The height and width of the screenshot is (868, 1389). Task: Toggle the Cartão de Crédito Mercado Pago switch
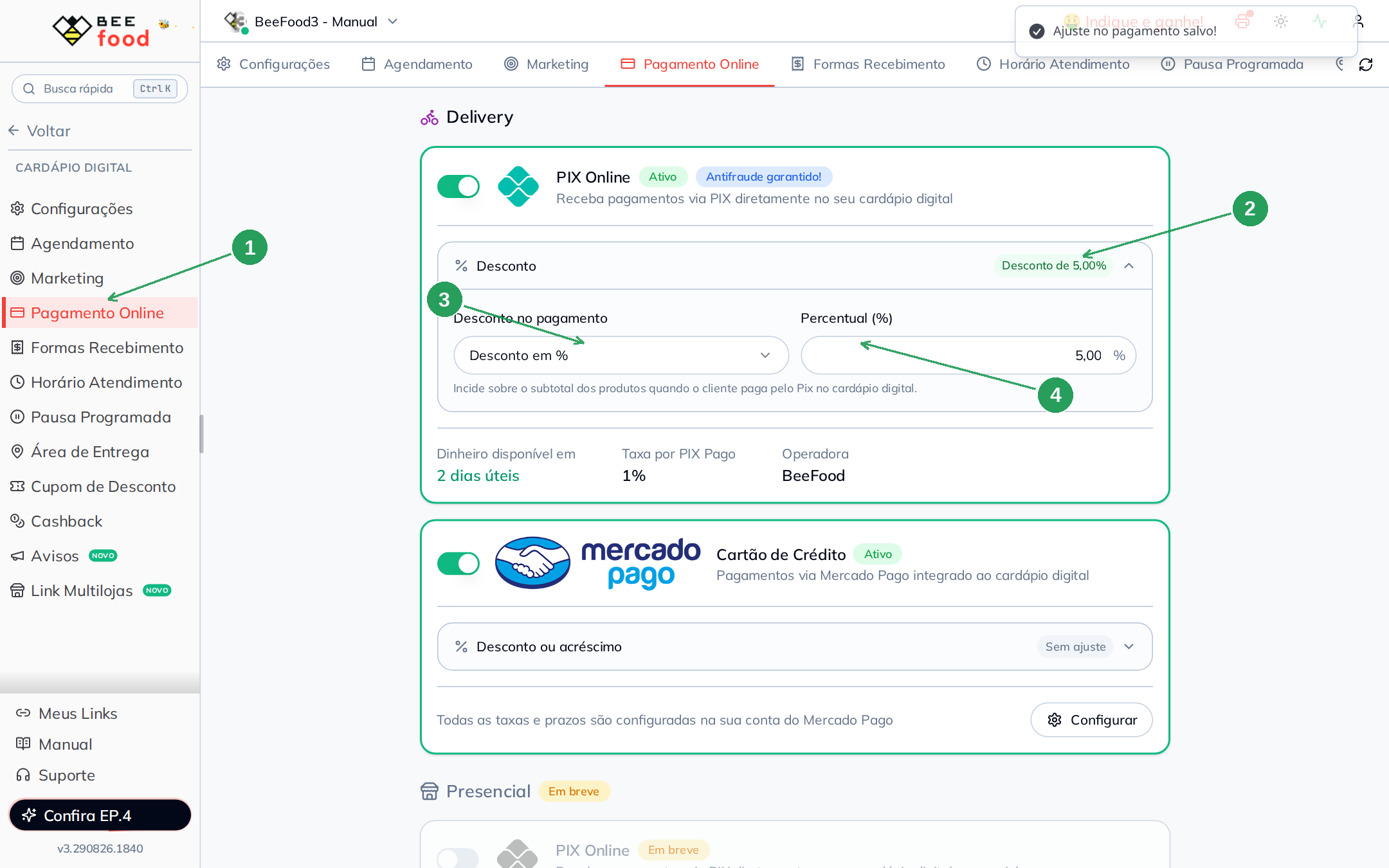458,563
